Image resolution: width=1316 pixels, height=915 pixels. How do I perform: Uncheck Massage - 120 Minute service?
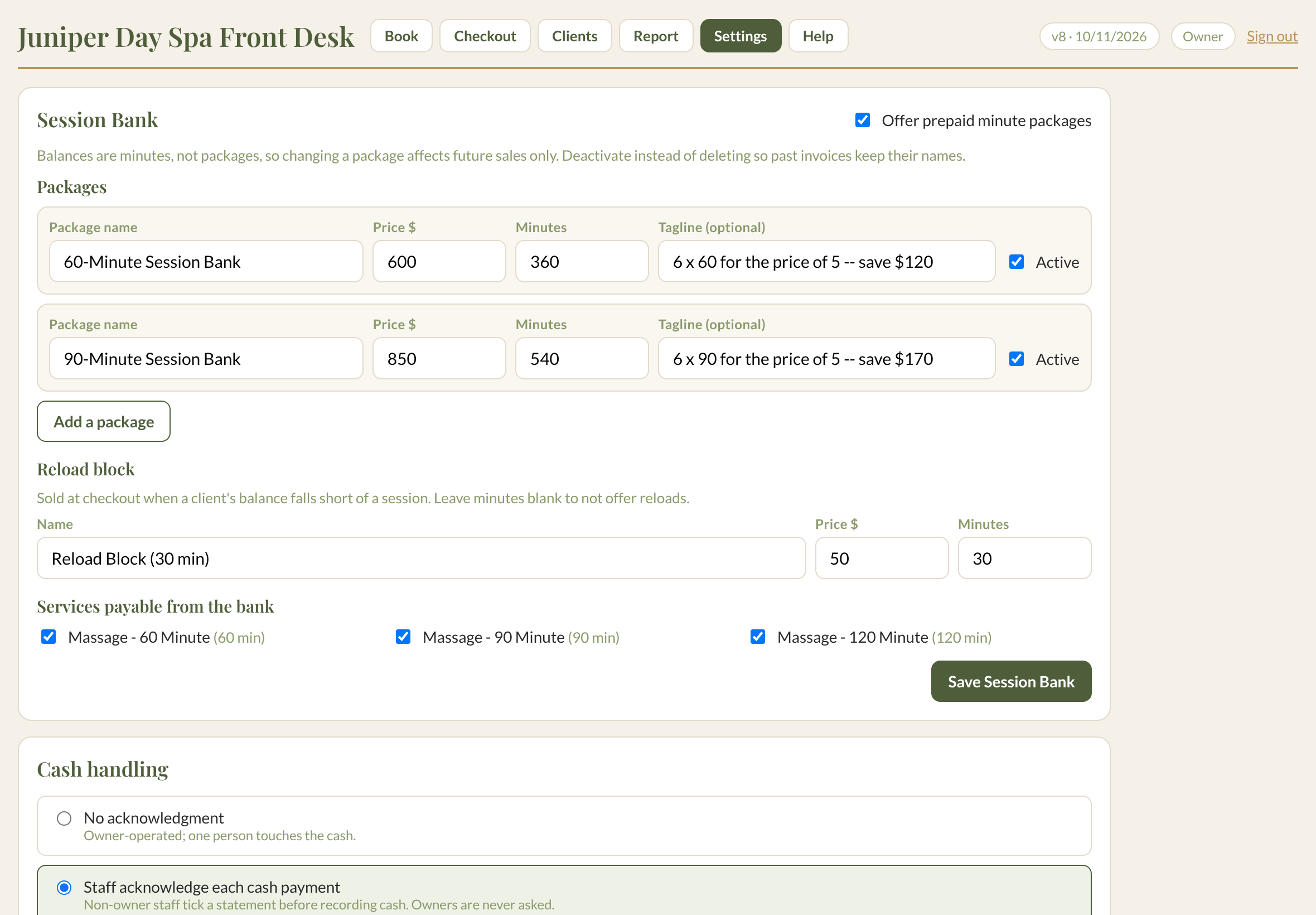758,637
